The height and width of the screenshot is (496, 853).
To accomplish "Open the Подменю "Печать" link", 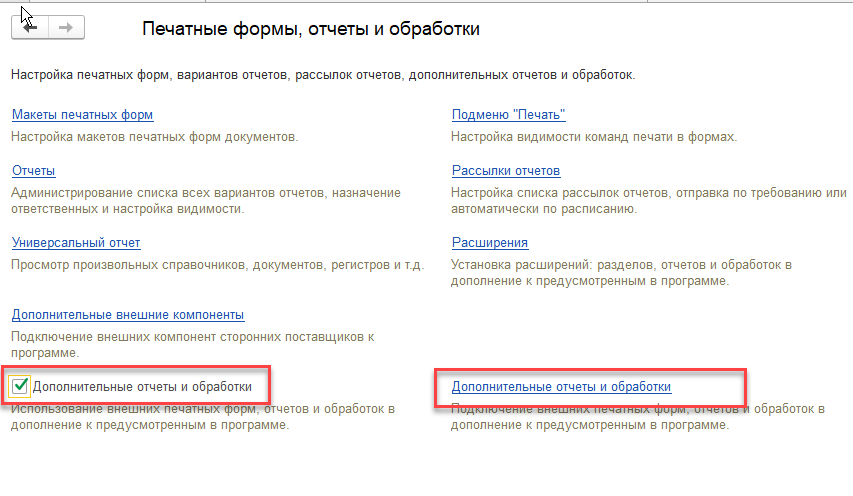I will click(x=509, y=115).
